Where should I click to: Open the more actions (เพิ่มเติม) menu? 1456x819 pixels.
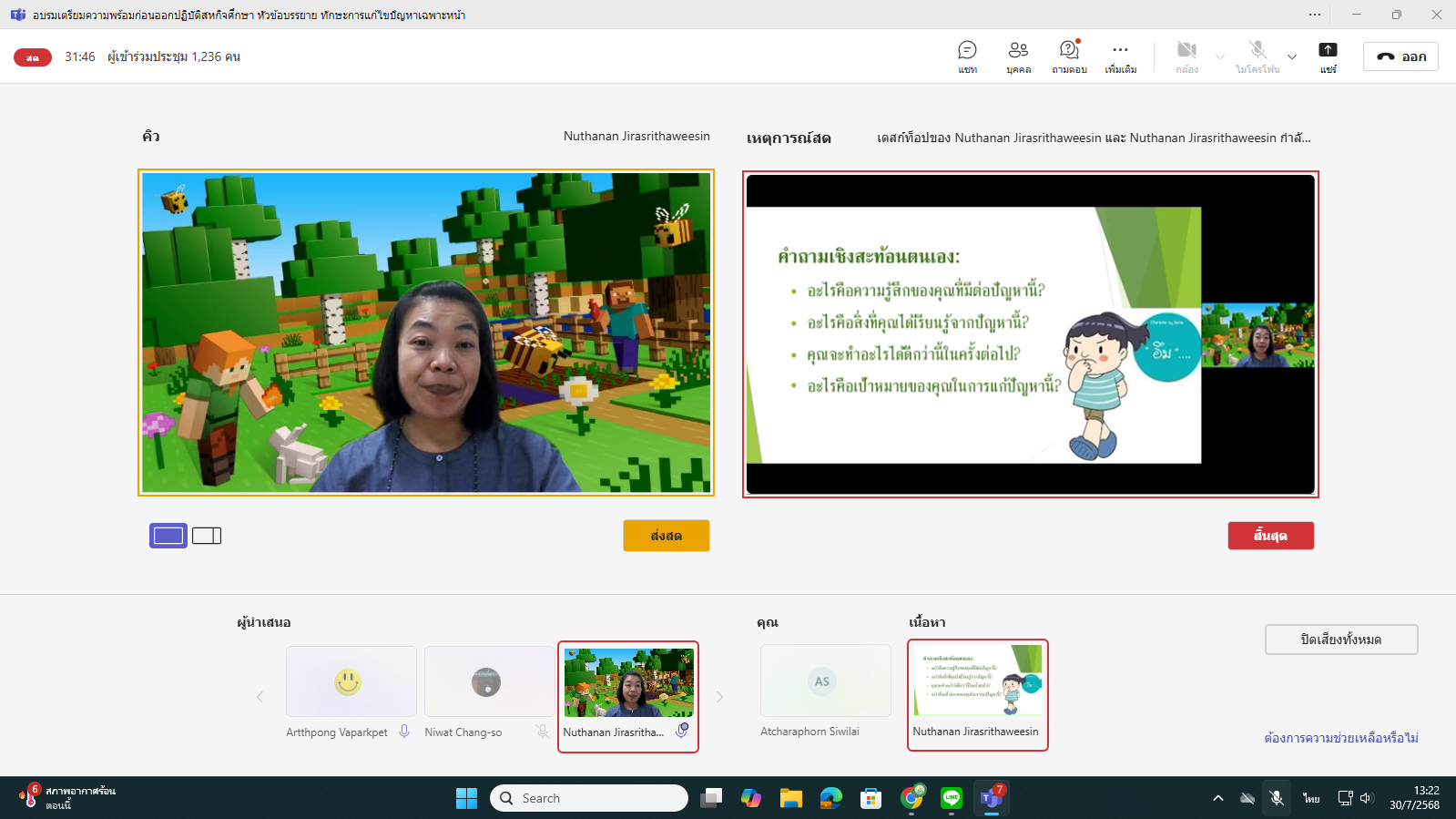pos(1120,56)
